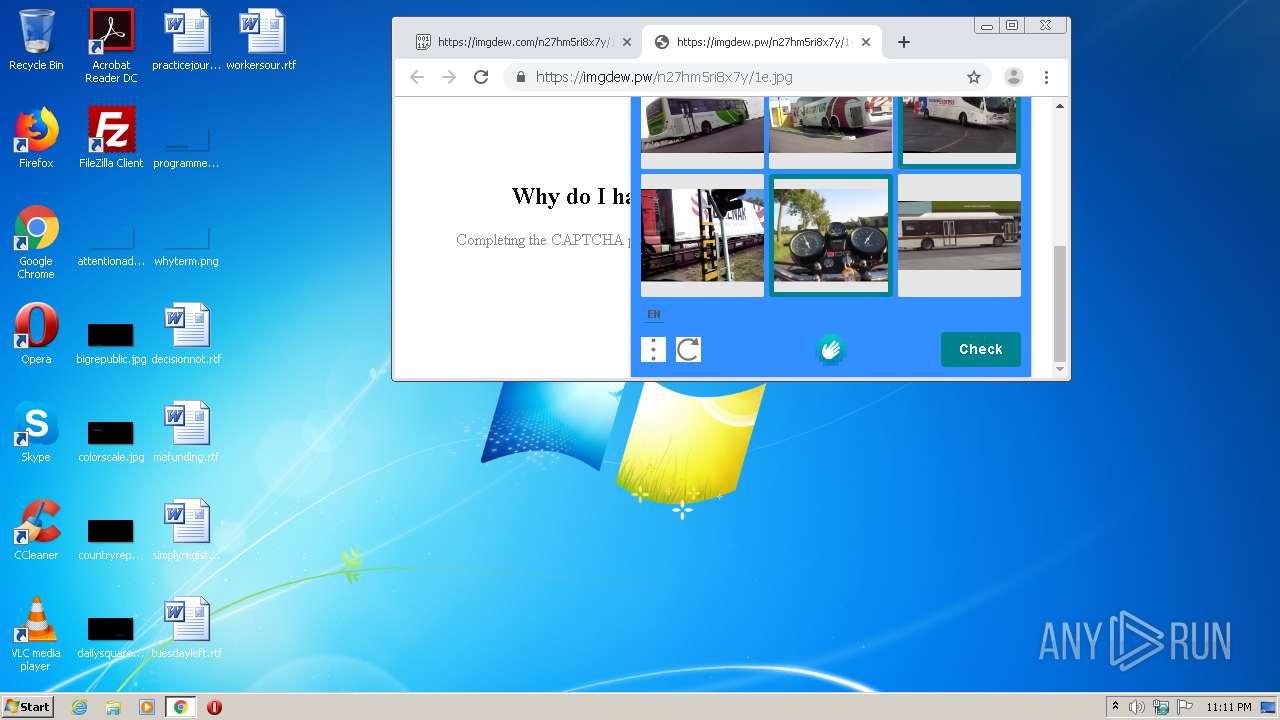Screen dimensions: 1280x720
Task: Open mefunding.rtf on the desktop
Action: pos(186,432)
